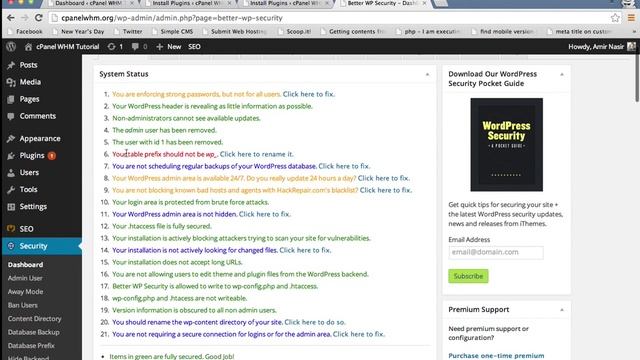Open Simple CMS bookmark

173,31
